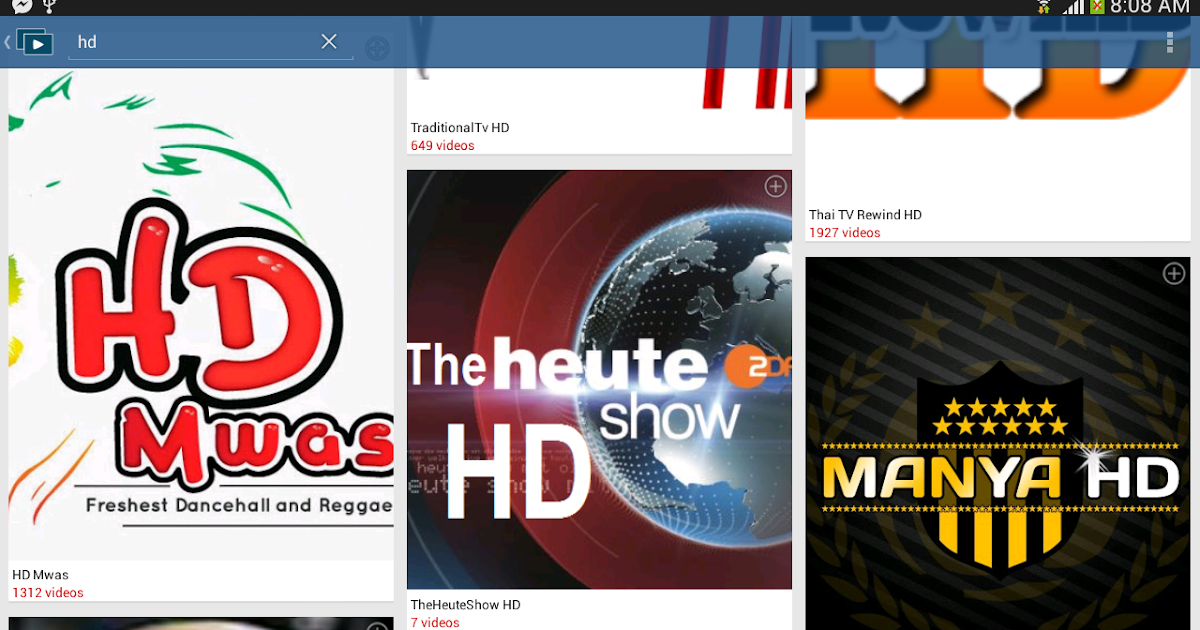Select "7 videos" count
The image size is (1200, 630).
point(435,623)
